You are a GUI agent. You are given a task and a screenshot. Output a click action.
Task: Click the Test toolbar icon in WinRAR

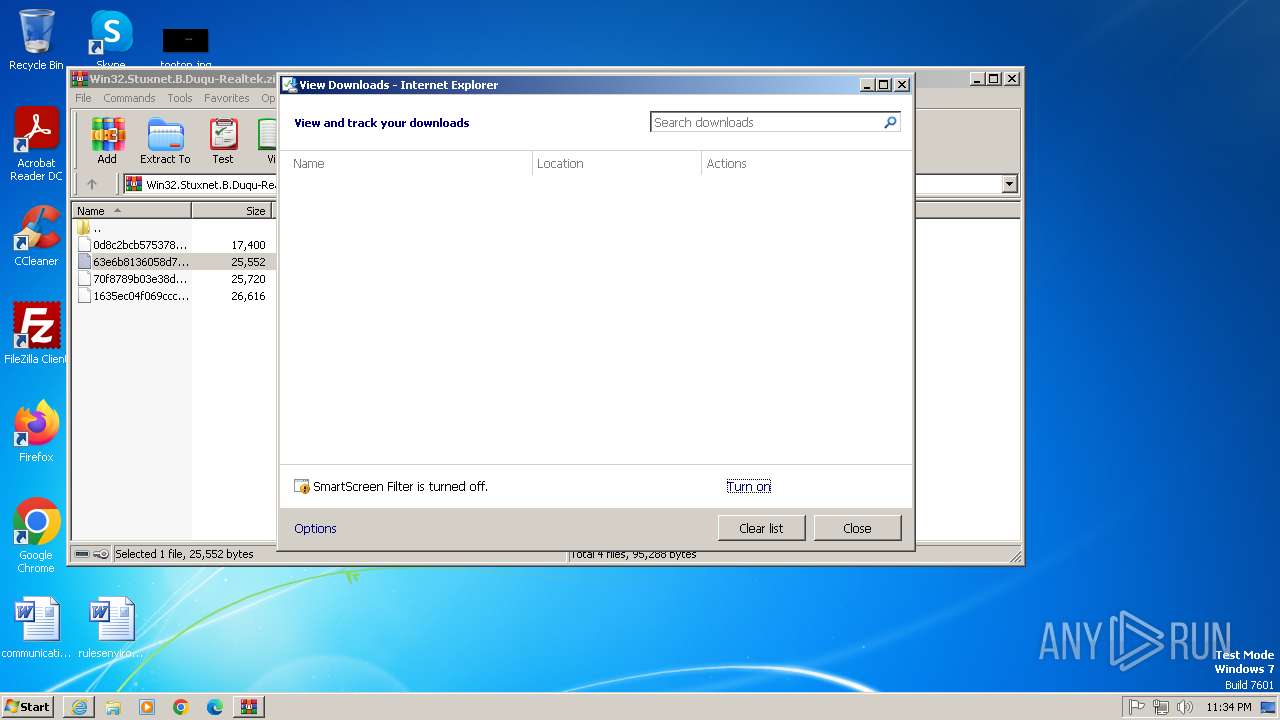pos(223,141)
